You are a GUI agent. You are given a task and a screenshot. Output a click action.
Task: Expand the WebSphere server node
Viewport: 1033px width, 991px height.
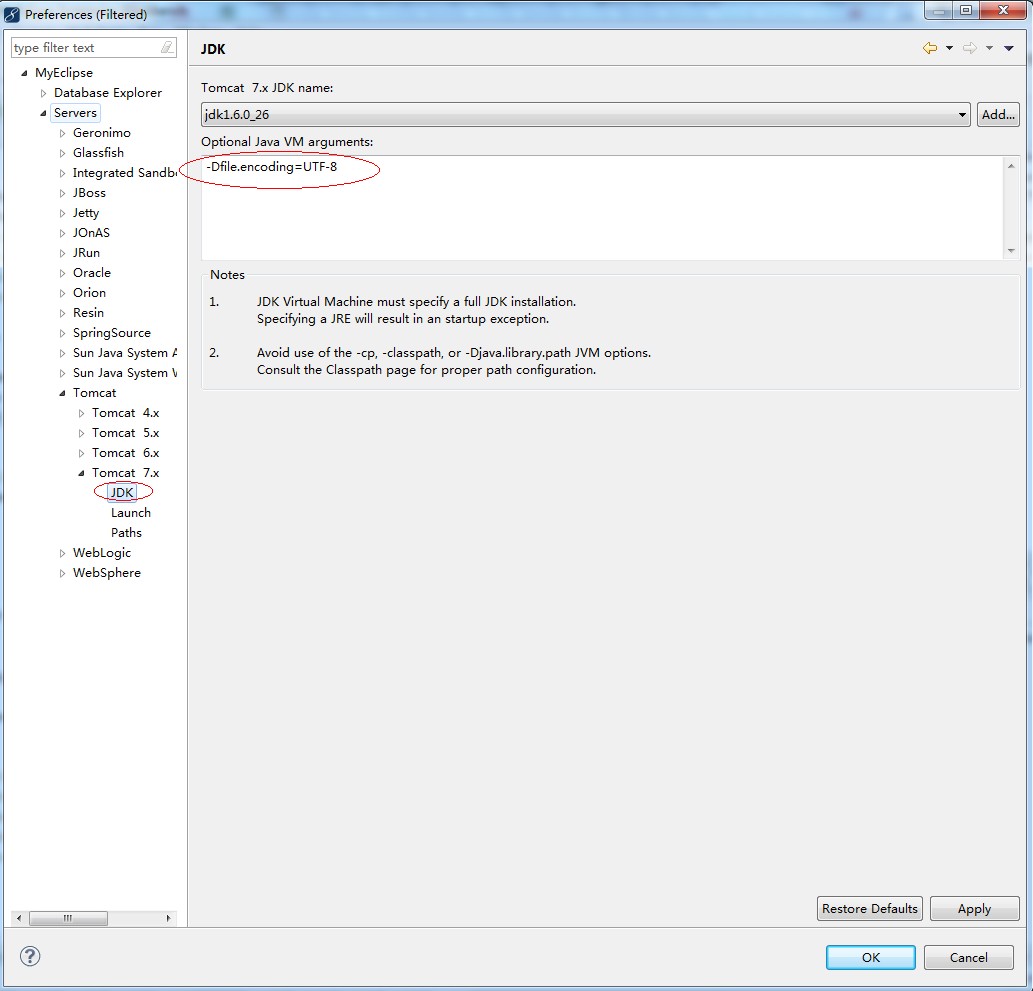pos(63,573)
